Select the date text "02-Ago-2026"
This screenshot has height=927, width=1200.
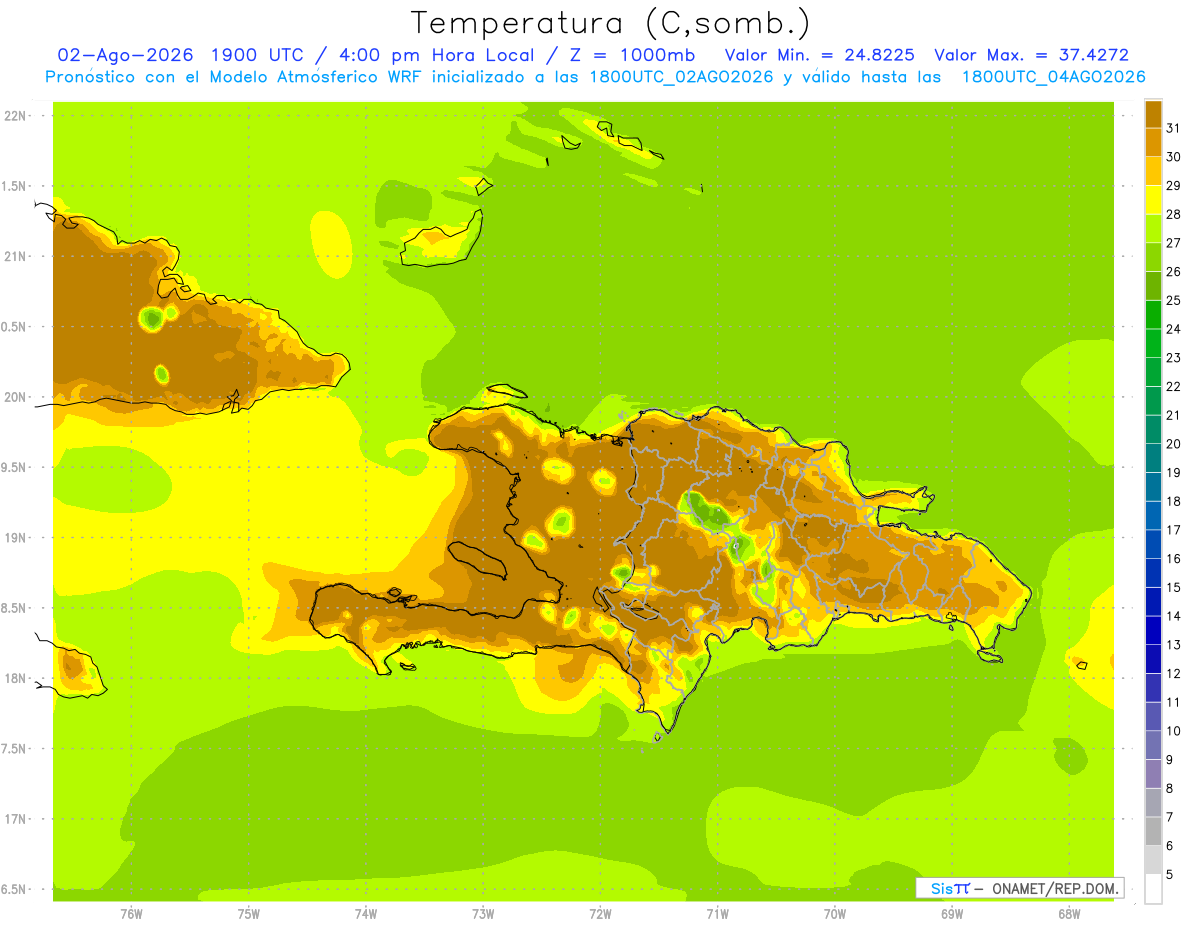125,55
